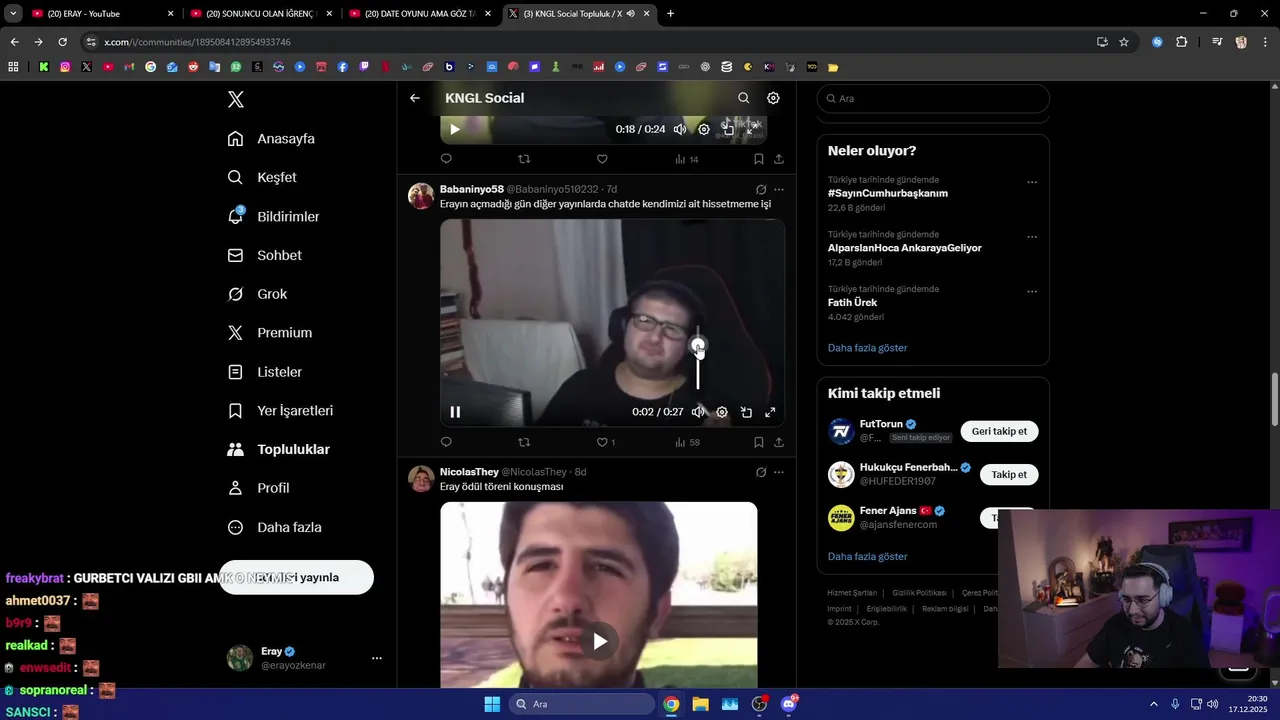The width and height of the screenshot is (1280, 720).
Task: Open options for Fatih Ürek trend
Action: tap(1032, 292)
